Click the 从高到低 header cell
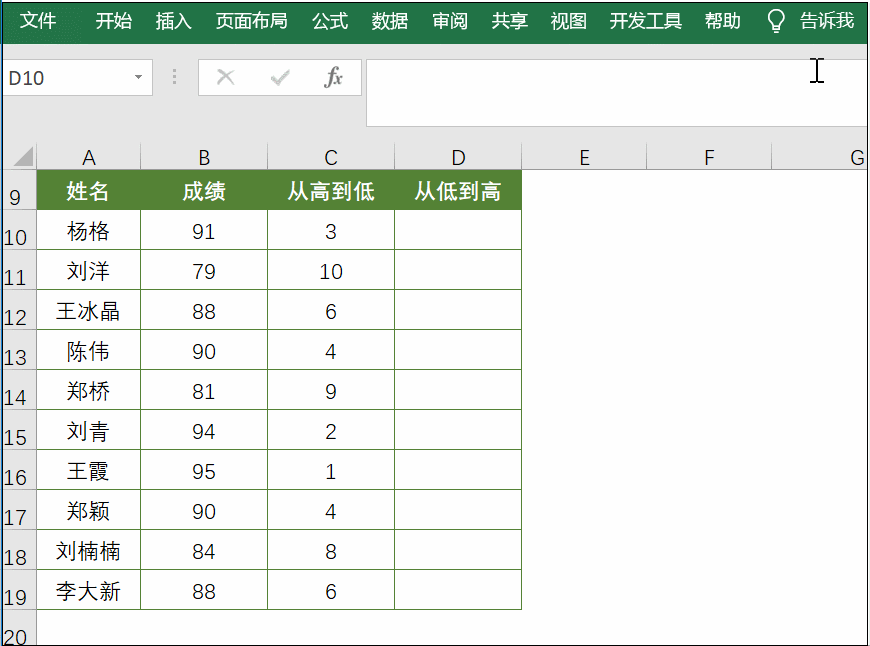Viewport: 870px width, 646px height. click(331, 190)
